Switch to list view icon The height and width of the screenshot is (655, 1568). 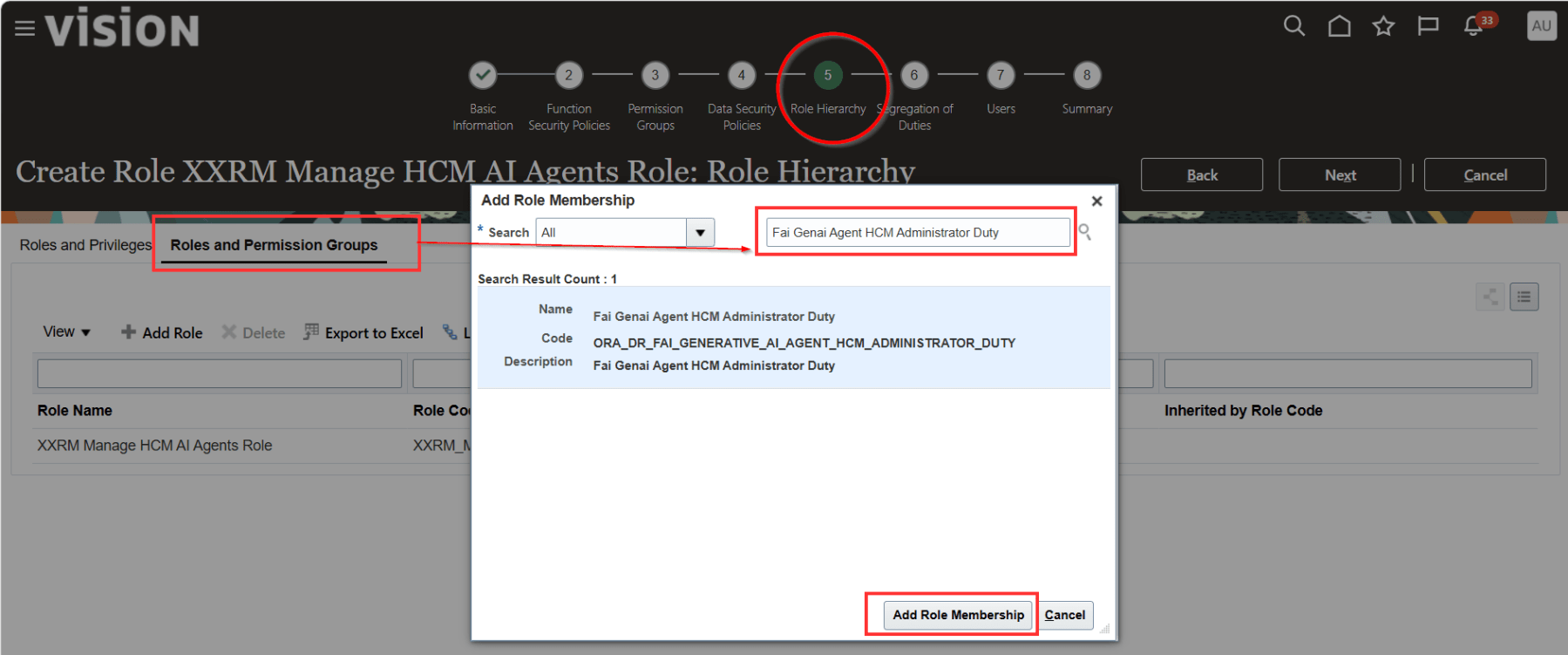(1524, 297)
